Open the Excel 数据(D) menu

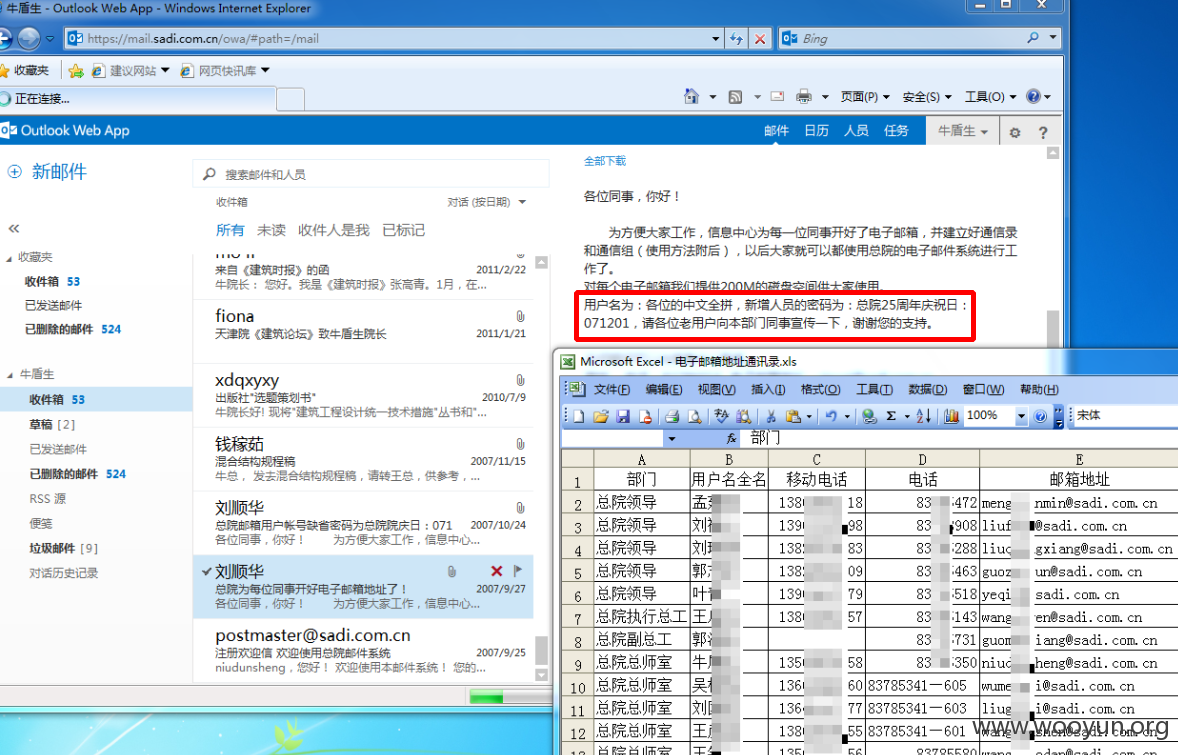tap(928, 389)
